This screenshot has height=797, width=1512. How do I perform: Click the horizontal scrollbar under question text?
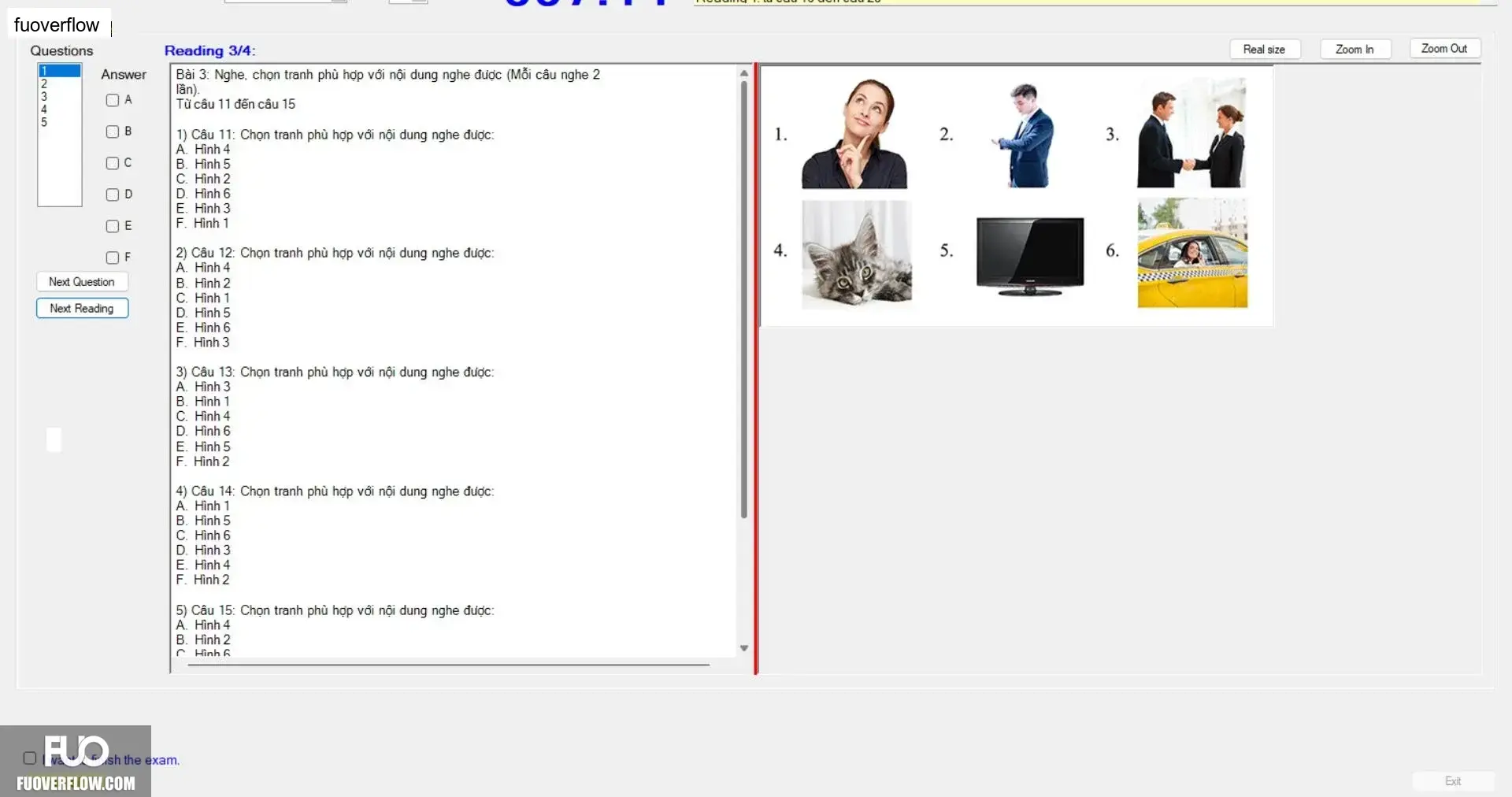(x=449, y=665)
